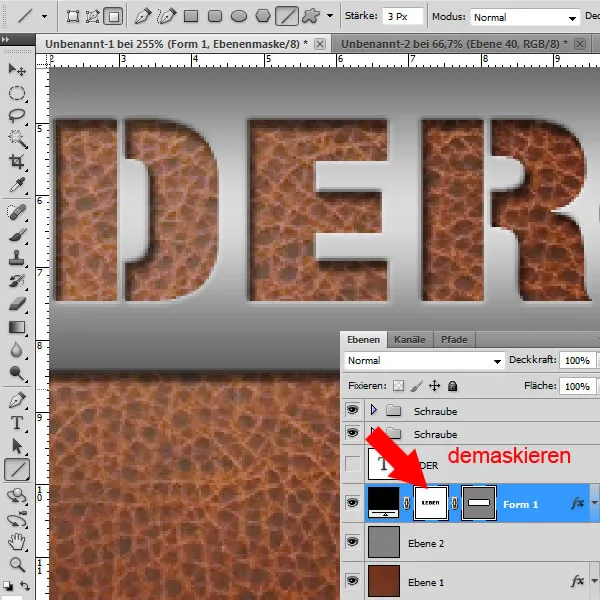Toggle visibility of Ebene 1 layer

[351, 580]
